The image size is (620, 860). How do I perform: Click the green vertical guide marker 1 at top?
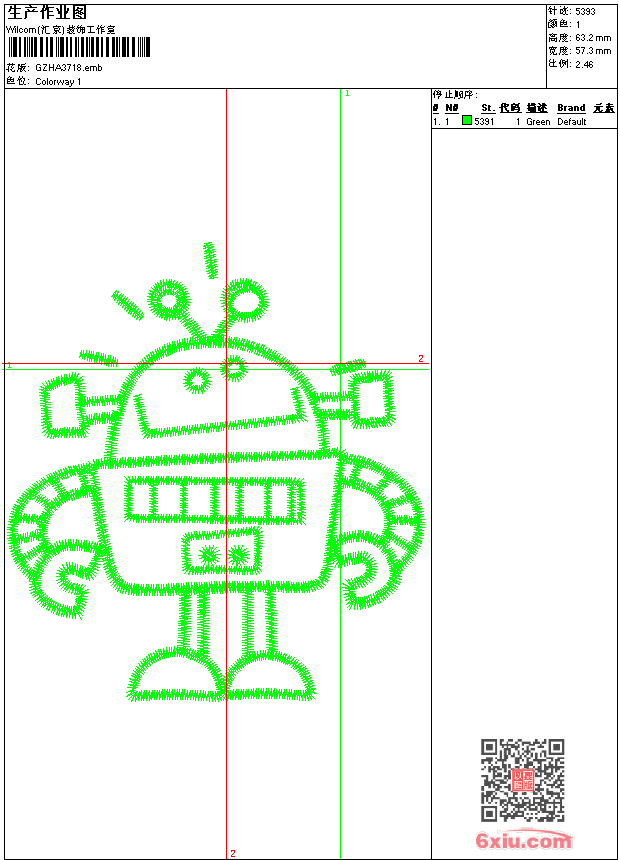(x=346, y=93)
